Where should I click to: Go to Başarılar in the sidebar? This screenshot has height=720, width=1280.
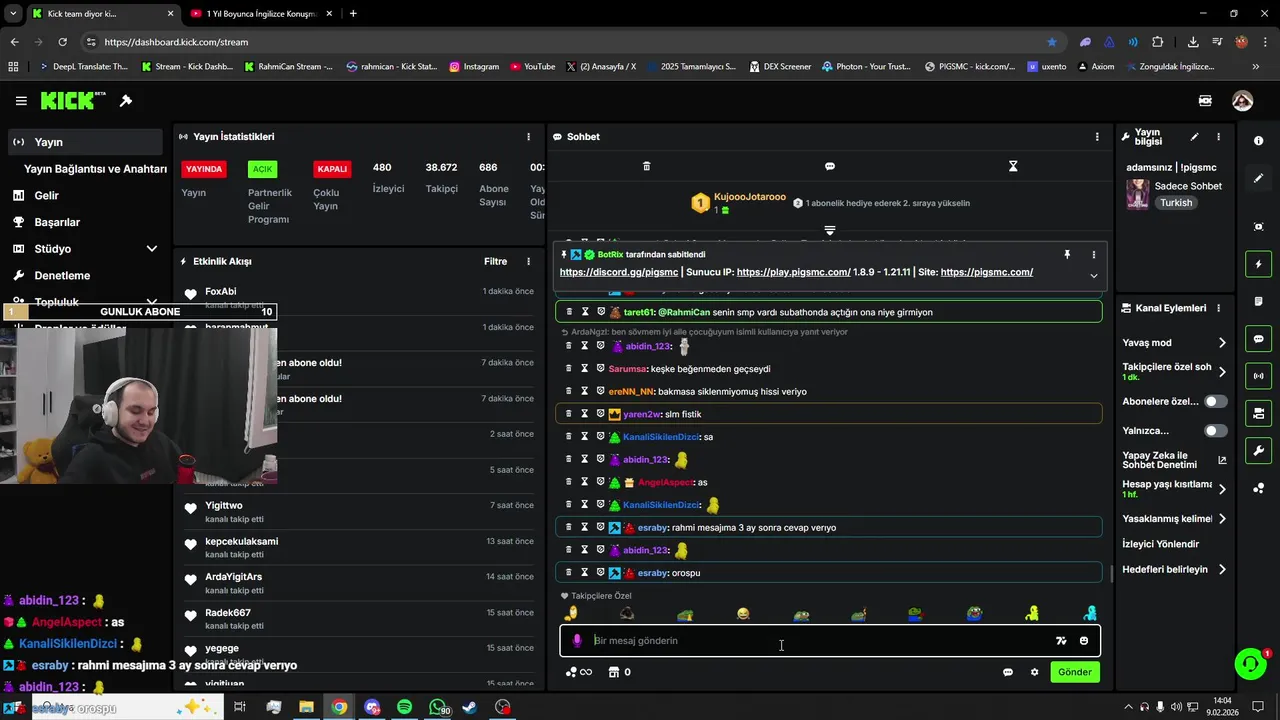[57, 222]
